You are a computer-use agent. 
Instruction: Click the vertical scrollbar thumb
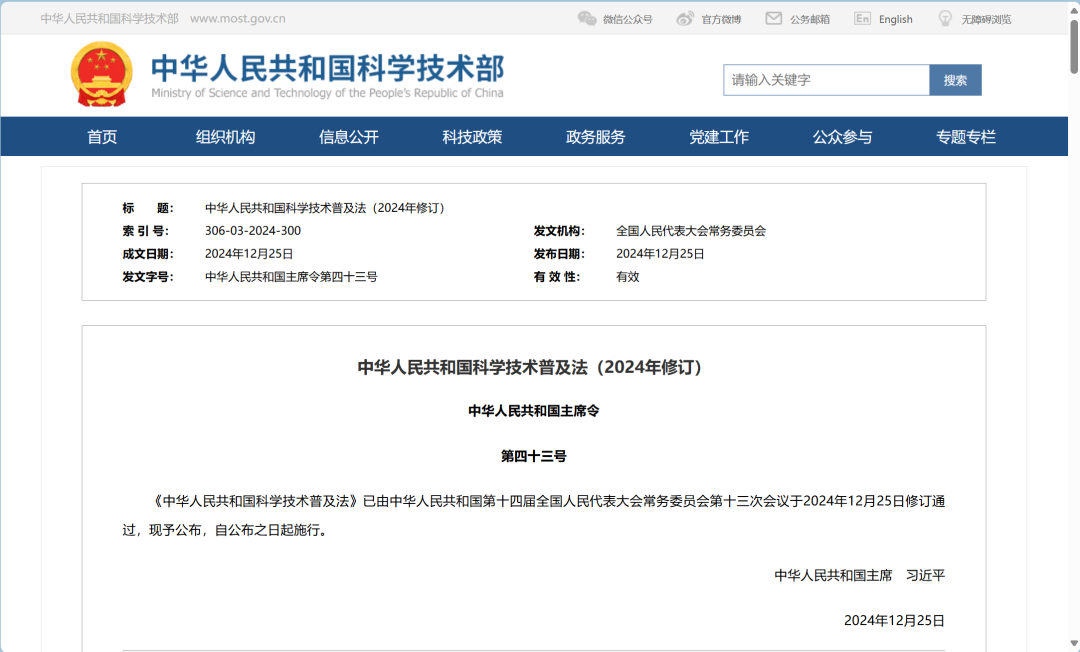click(1074, 47)
